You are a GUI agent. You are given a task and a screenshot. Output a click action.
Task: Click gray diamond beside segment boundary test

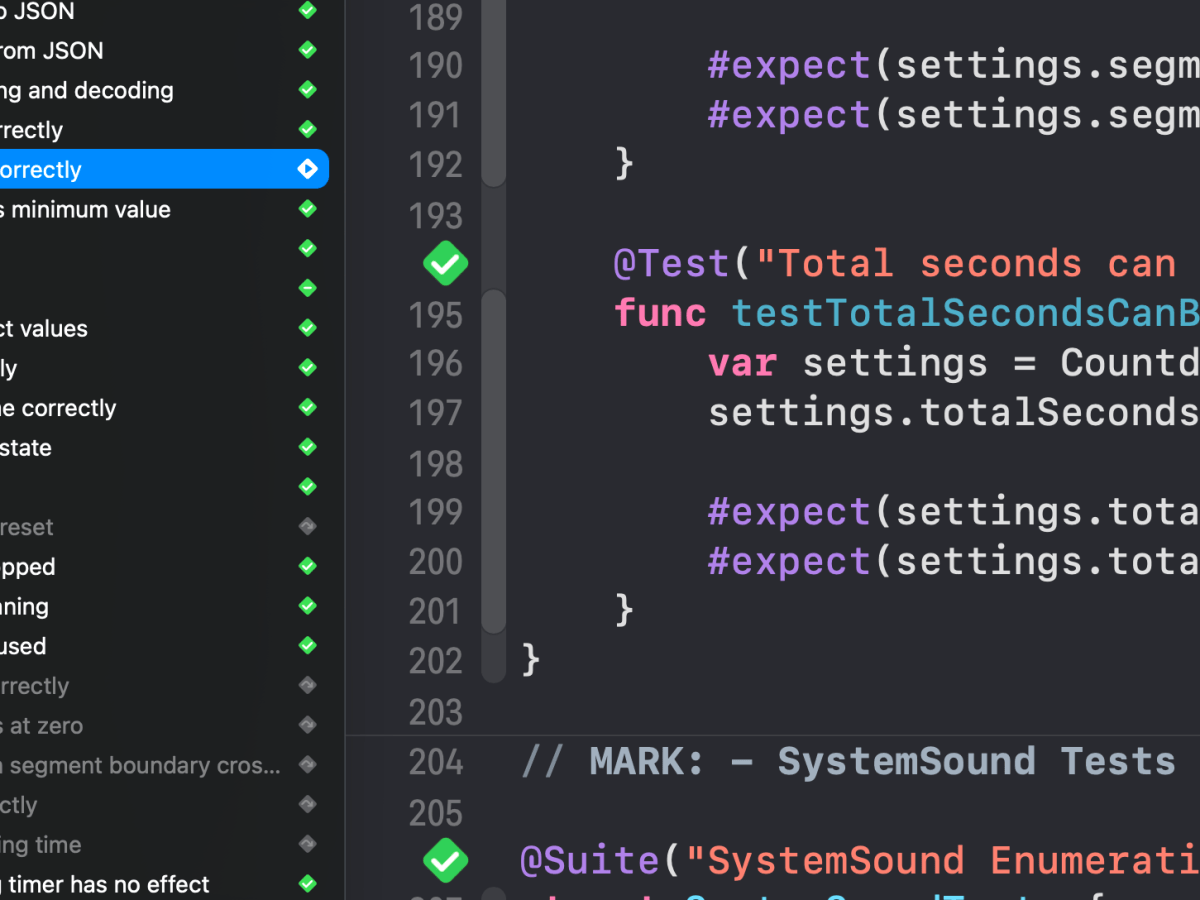pos(307,765)
